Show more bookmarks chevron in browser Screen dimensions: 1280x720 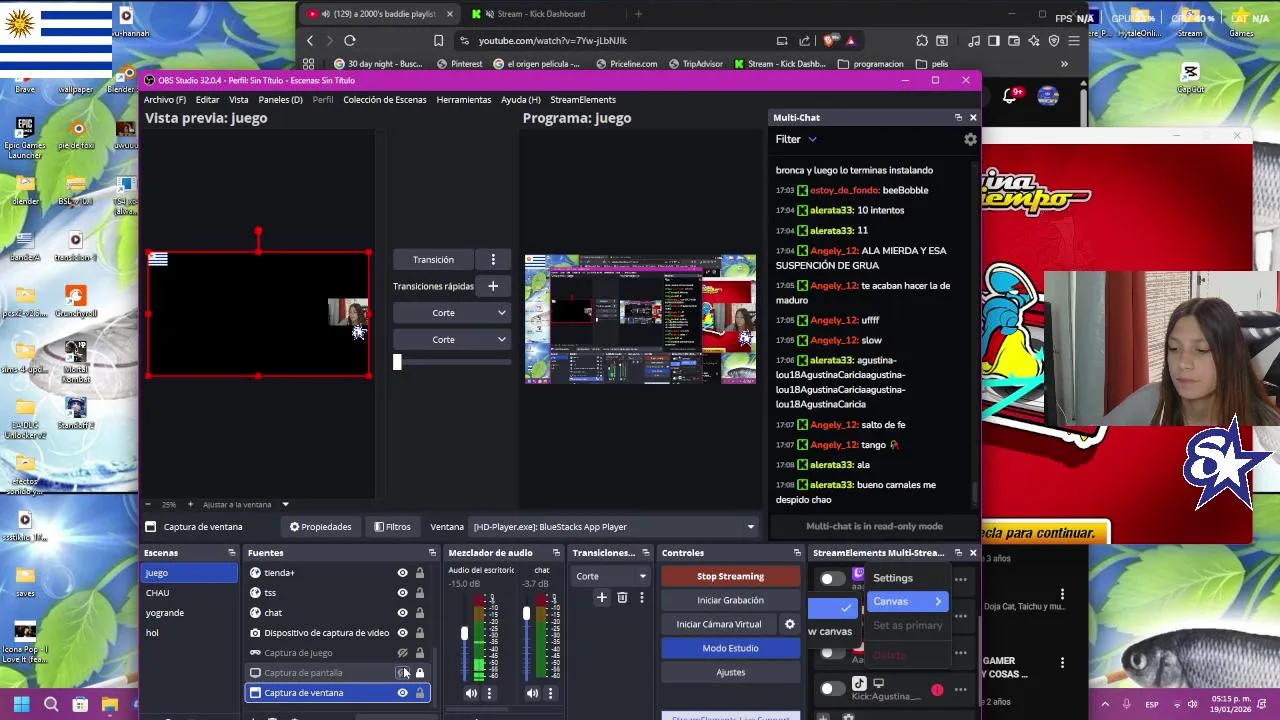pyautogui.click(x=1064, y=63)
